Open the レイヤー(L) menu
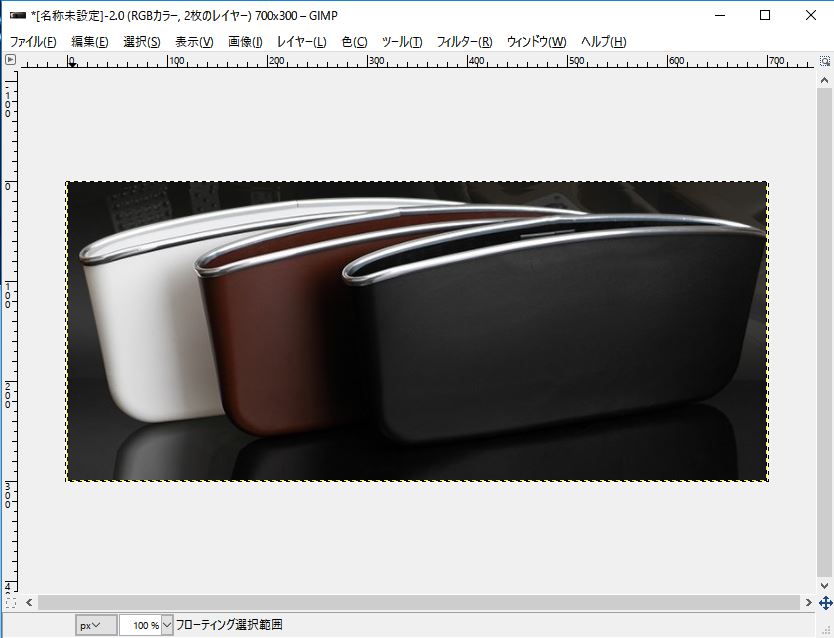834x638 pixels. click(302, 41)
